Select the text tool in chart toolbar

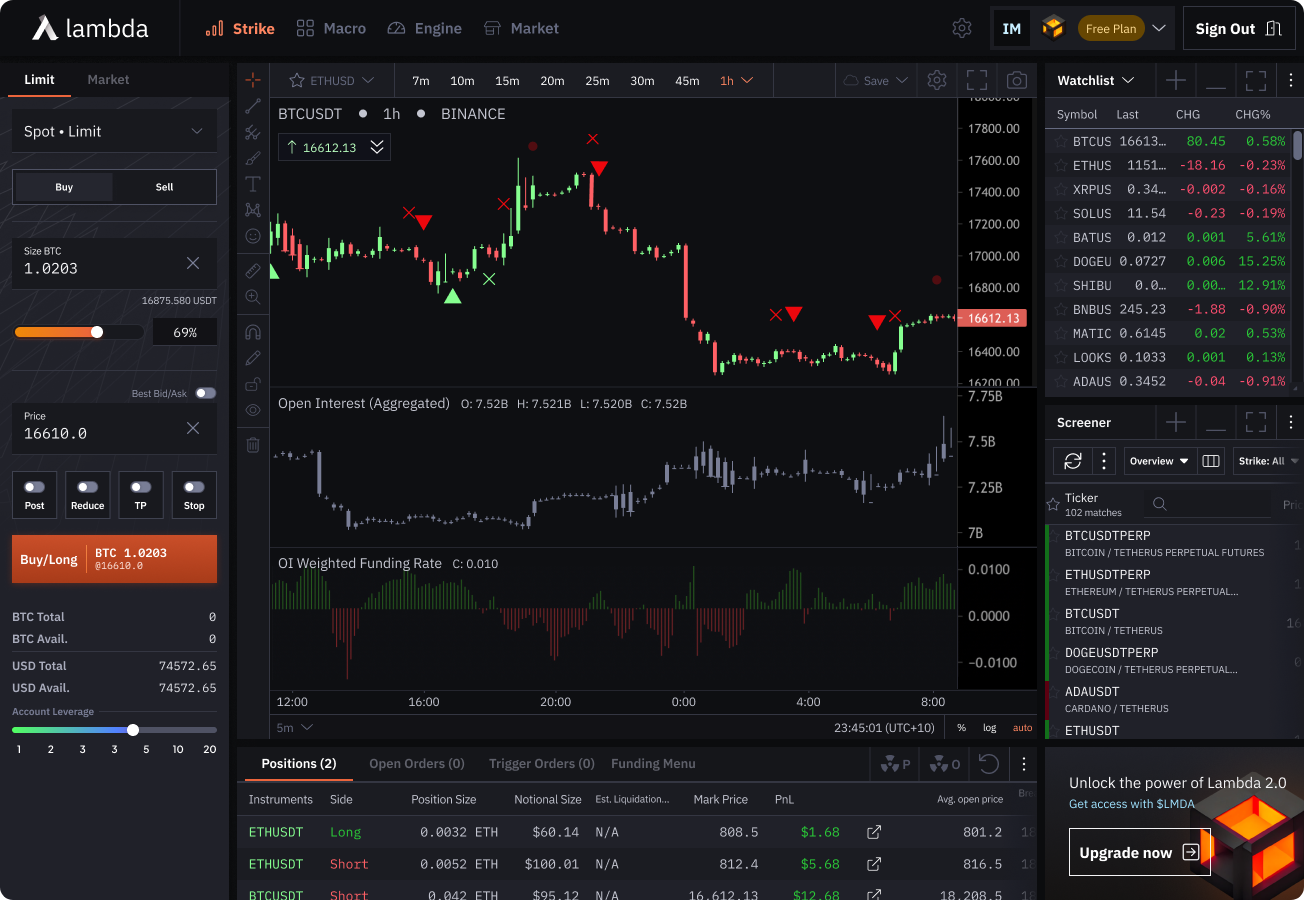coord(253,184)
